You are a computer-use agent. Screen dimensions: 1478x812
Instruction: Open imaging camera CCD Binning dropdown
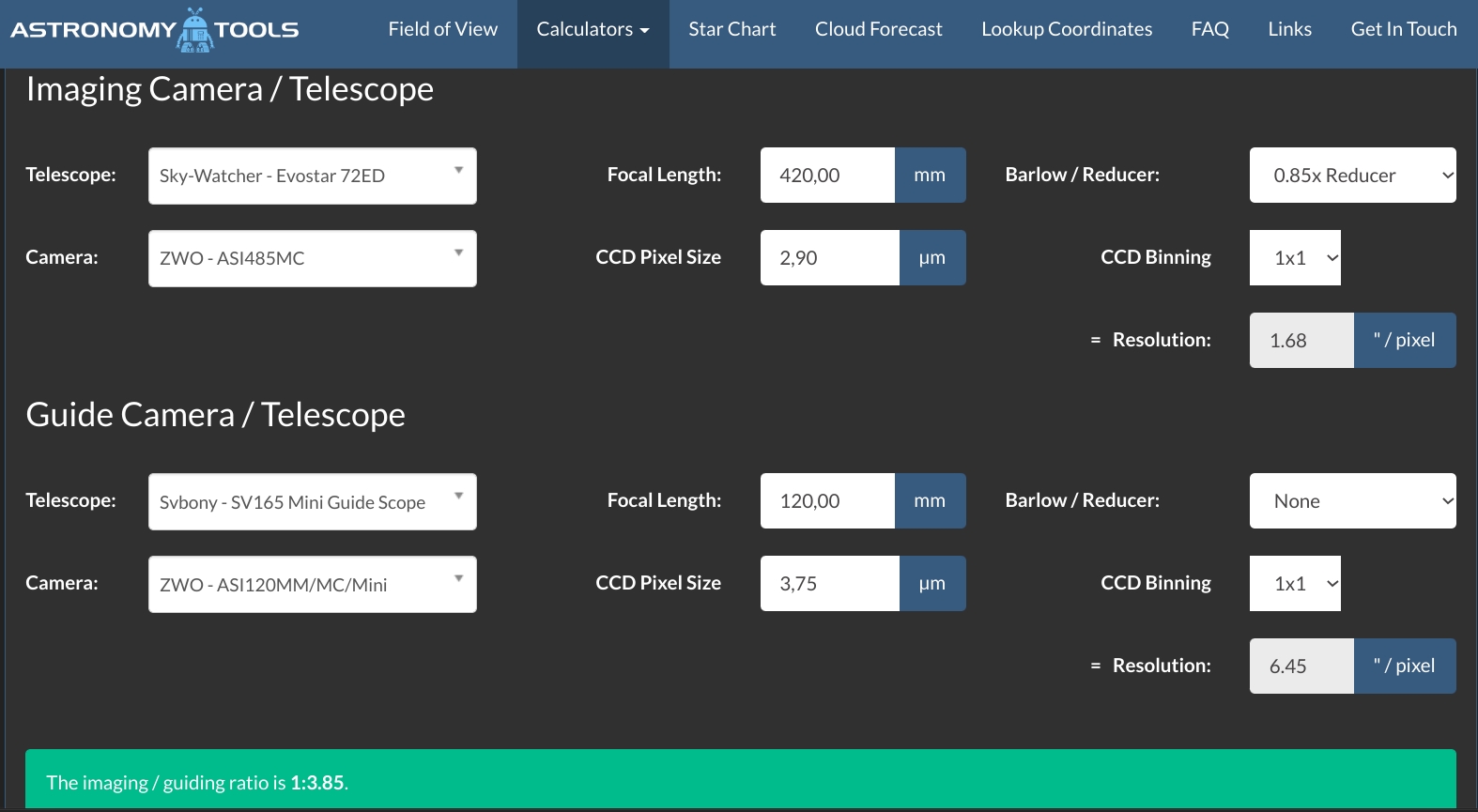tap(1294, 258)
